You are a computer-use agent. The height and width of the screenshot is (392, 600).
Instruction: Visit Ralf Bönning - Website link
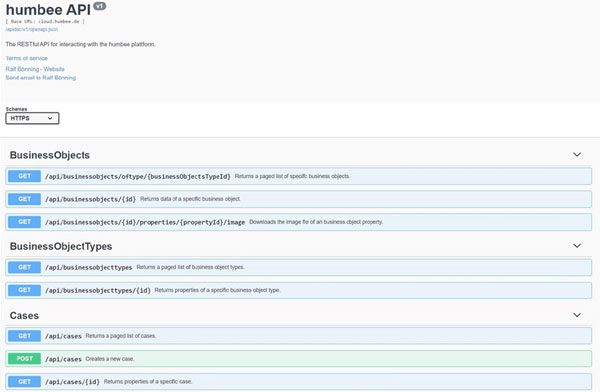point(35,69)
